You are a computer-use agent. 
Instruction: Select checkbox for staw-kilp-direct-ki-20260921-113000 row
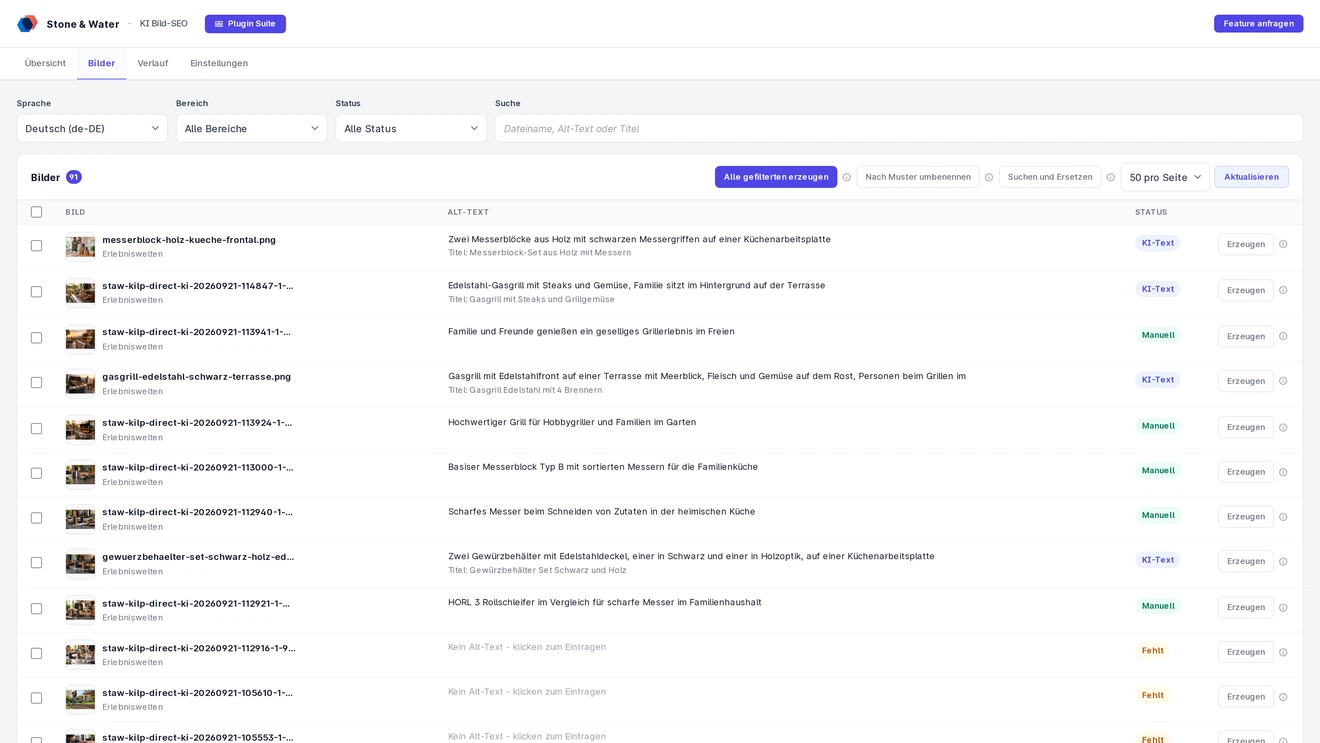click(36, 473)
